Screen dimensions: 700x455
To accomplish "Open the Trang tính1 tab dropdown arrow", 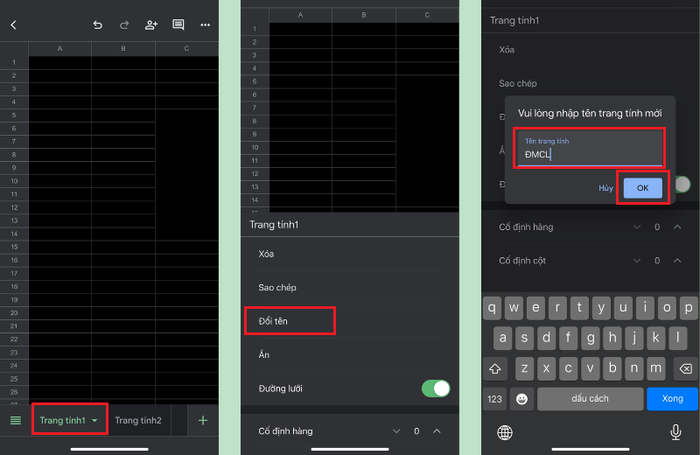I will 95,420.
